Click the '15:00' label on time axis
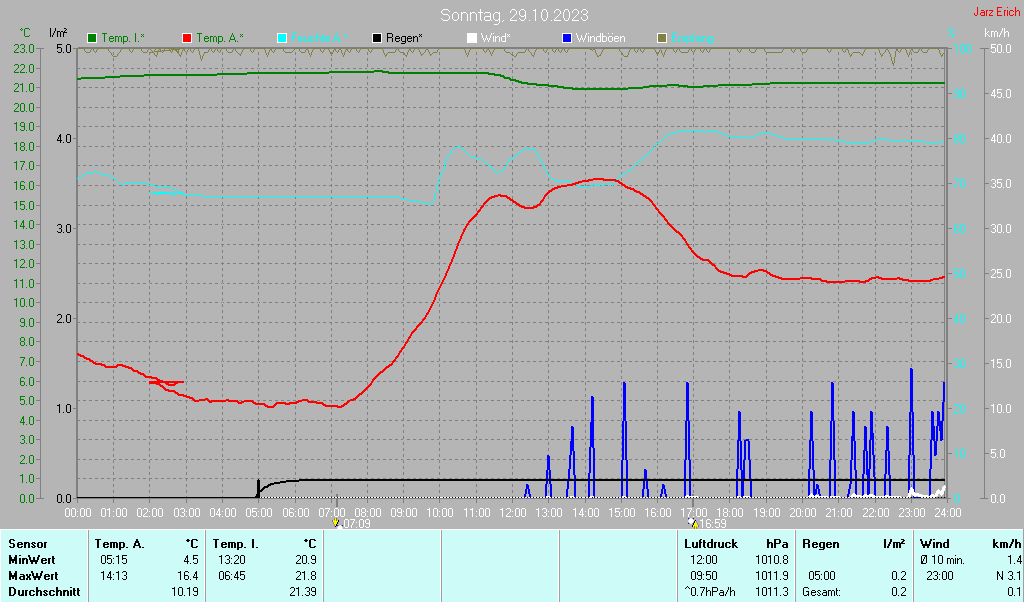Image resolution: width=1024 pixels, height=602 pixels. (x=621, y=513)
